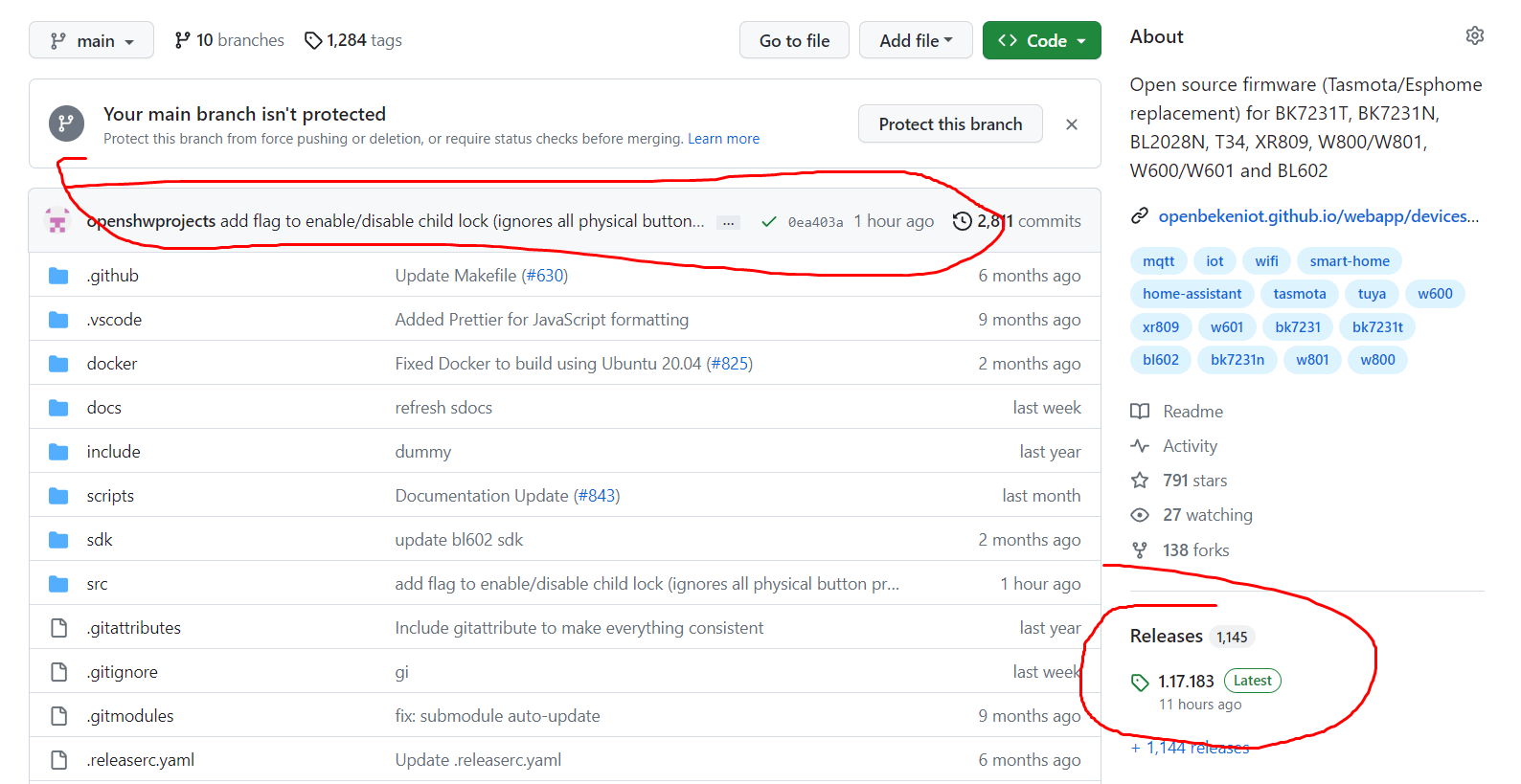Screen dimensions: 1521x784
Task: Open the green Code dropdown
Action: pyautogui.click(x=1041, y=40)
